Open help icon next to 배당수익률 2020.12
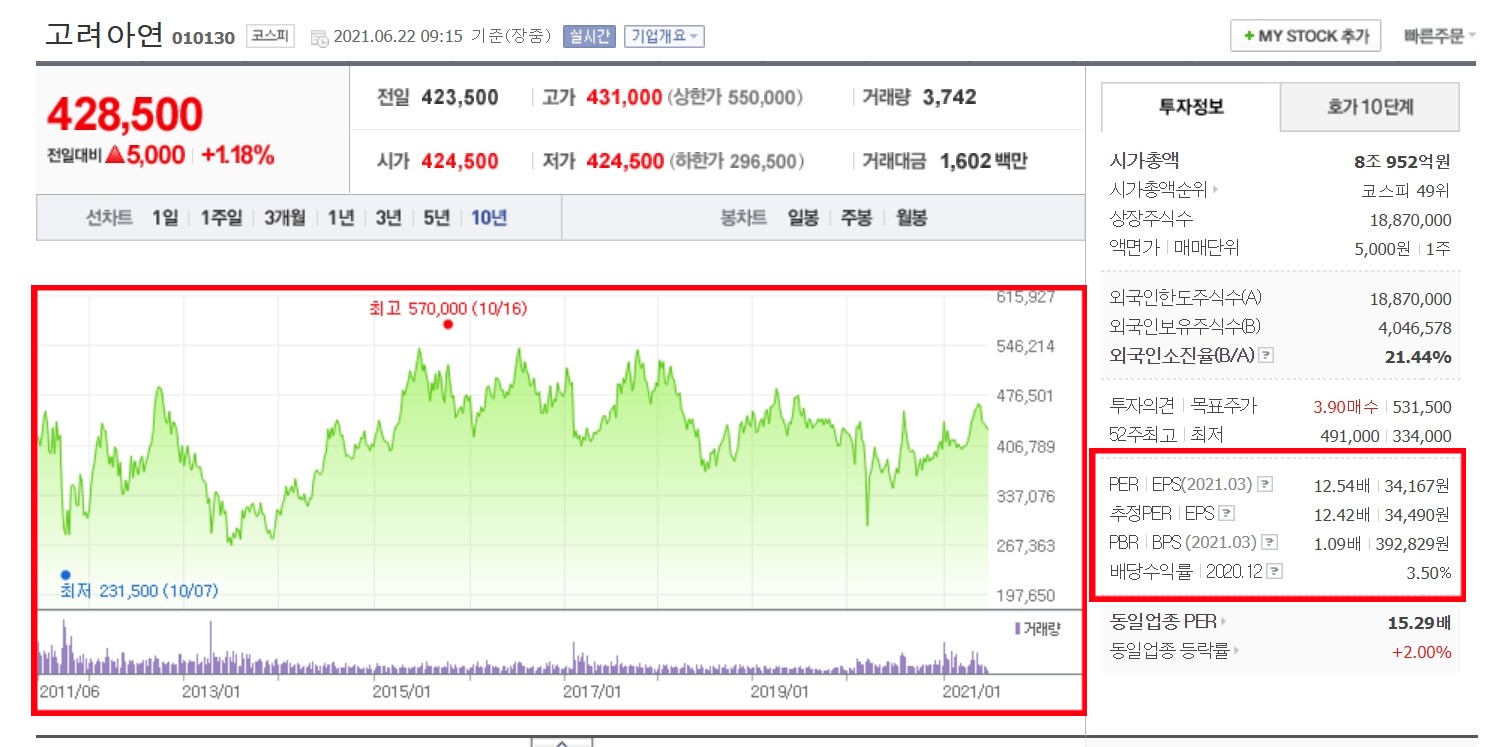1488x747 pixels. pos(1275,572)
